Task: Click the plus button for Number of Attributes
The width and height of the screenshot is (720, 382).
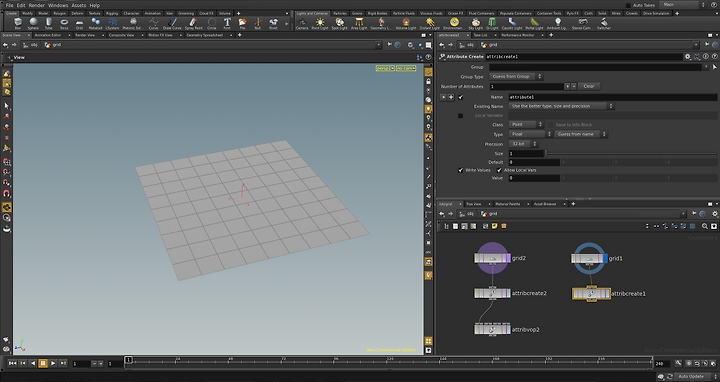Action: coord(567,86)
